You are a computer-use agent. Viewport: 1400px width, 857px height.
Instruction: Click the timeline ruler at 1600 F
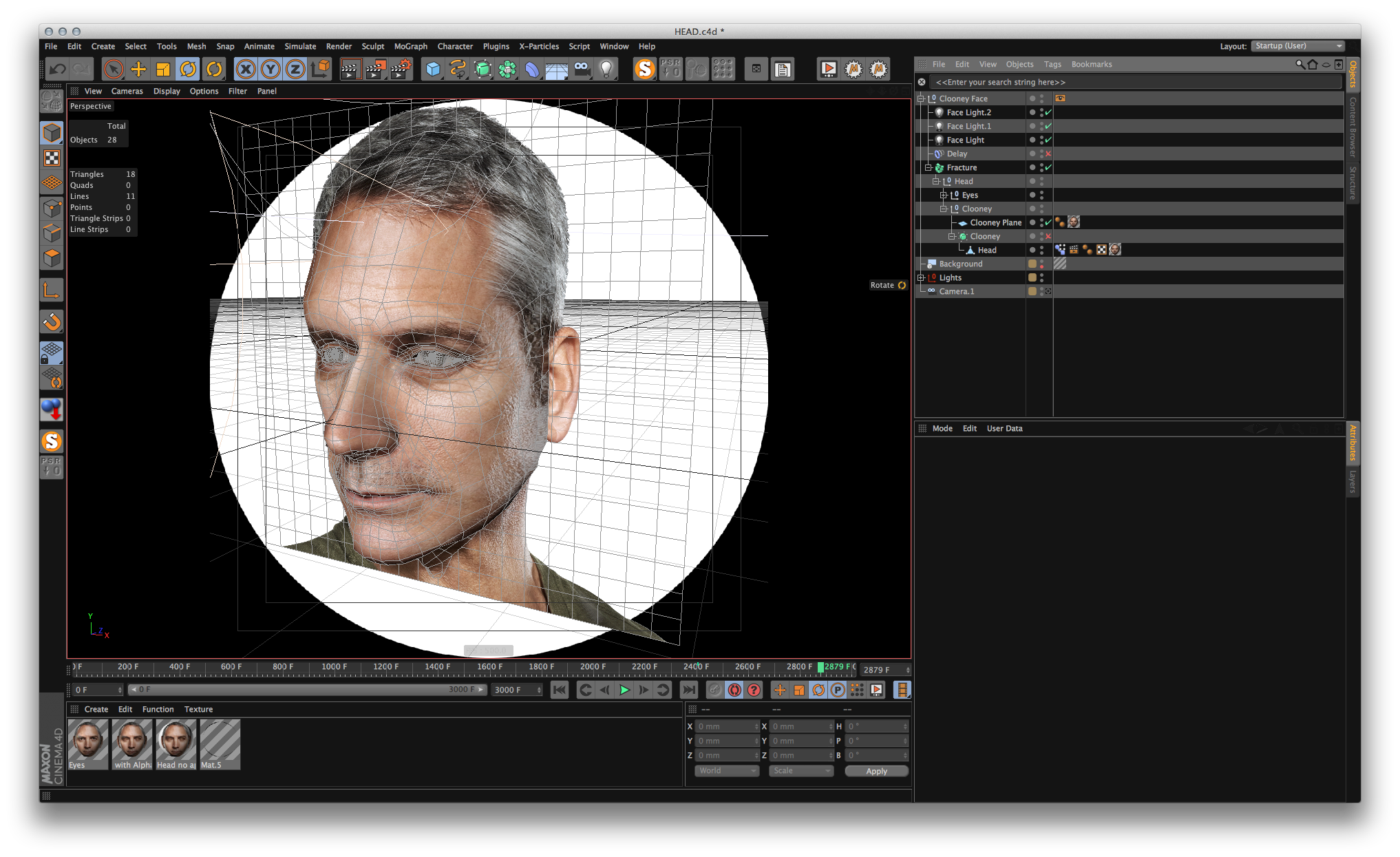click(x=490, y=666)
